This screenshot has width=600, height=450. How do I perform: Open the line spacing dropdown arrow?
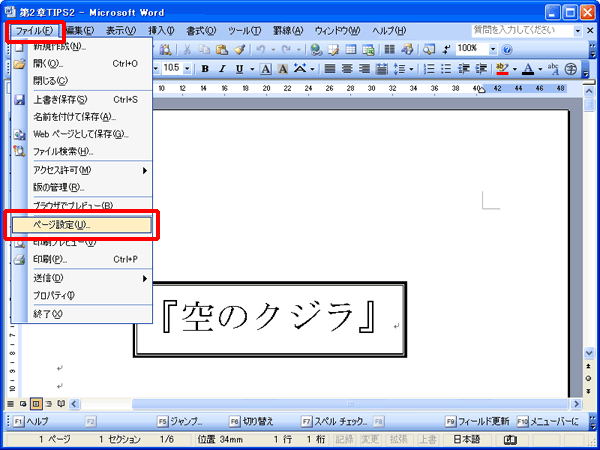point(411,69)
